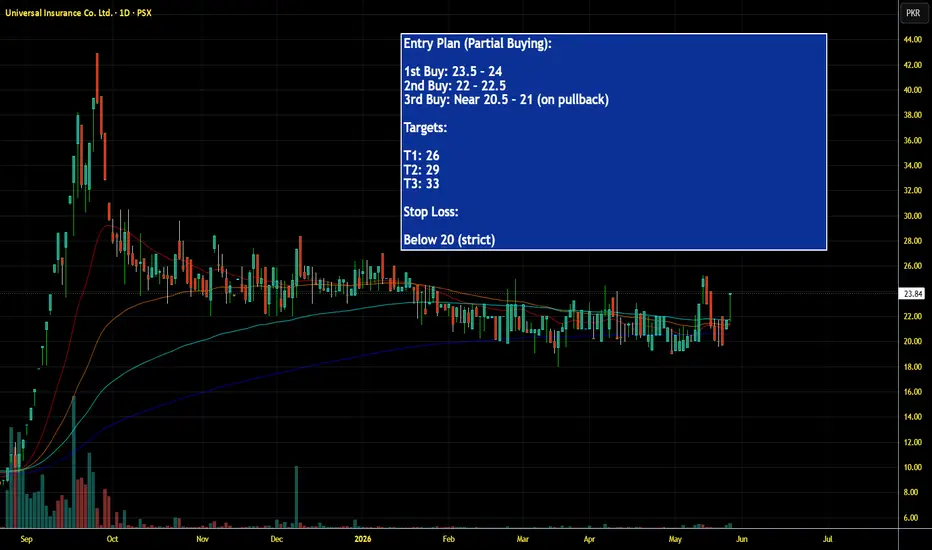The width and height of the screenshot is (932, 550).
Task: Click the 'Stop Loss:' heading
Action: pos(431,212)
